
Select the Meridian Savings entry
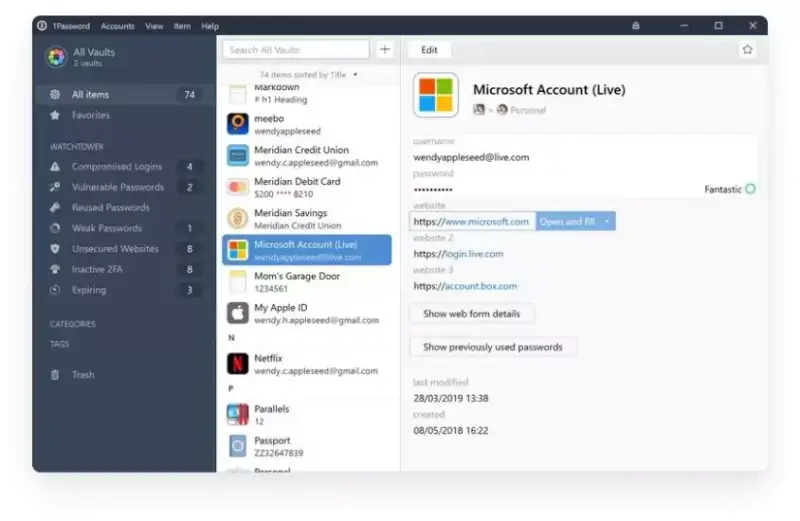pyautogui.click(x=307, y=218)
